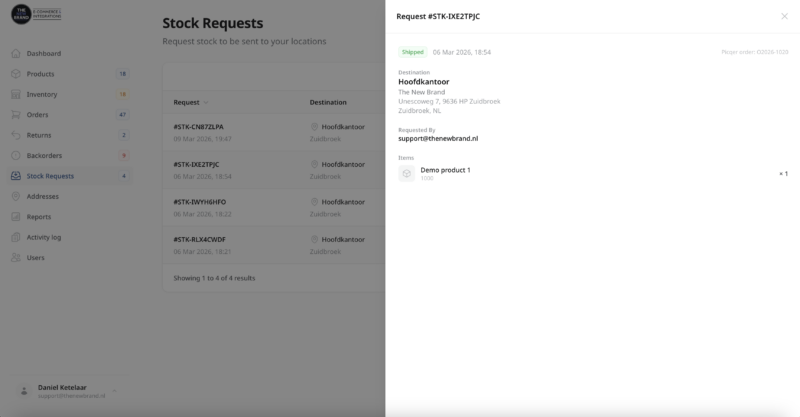This screenshot has height=417, width=800.
Task: Open the Activity log
Action: point(69,237)
